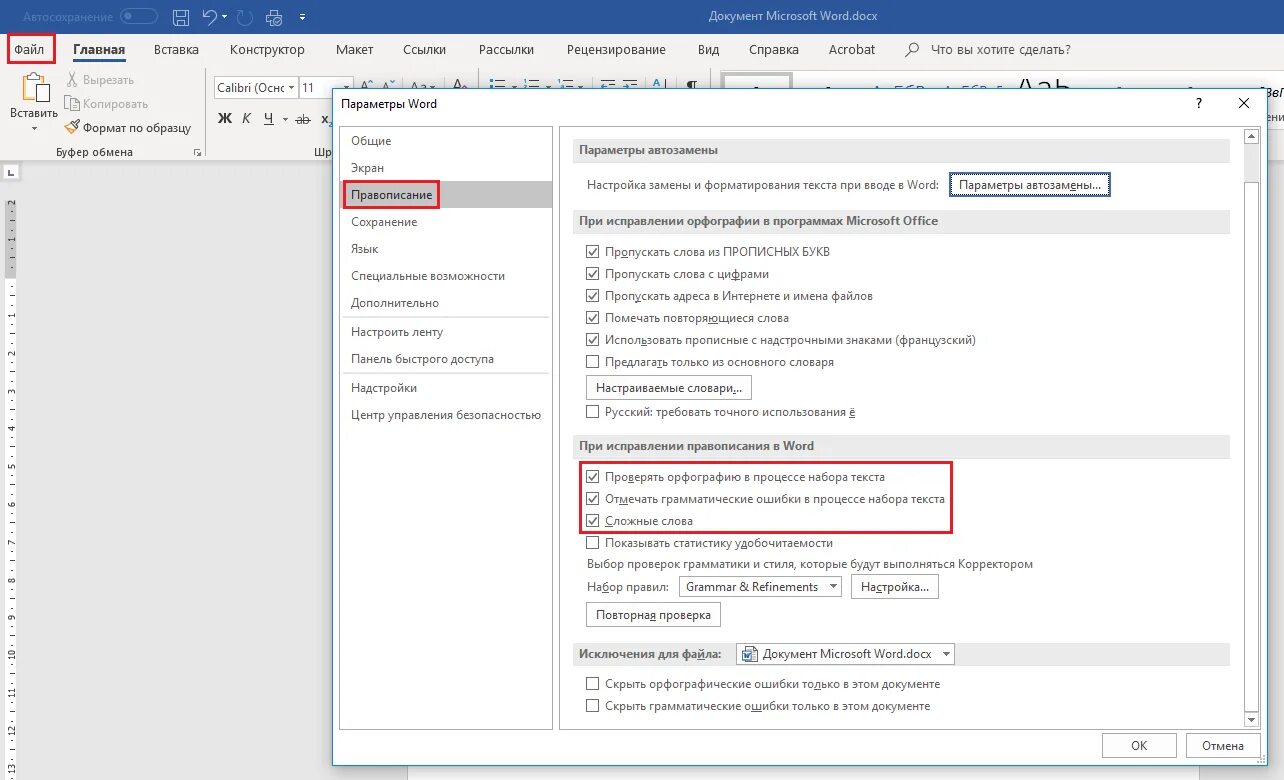Expand the Вставить paste options arrow

33,129
